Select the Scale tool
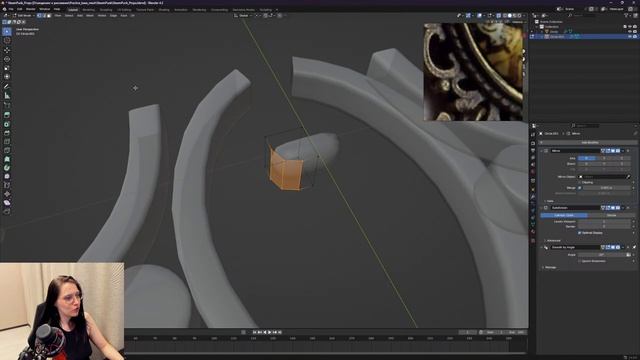This screenshot has height=360, width=640. tap(7, 68)
